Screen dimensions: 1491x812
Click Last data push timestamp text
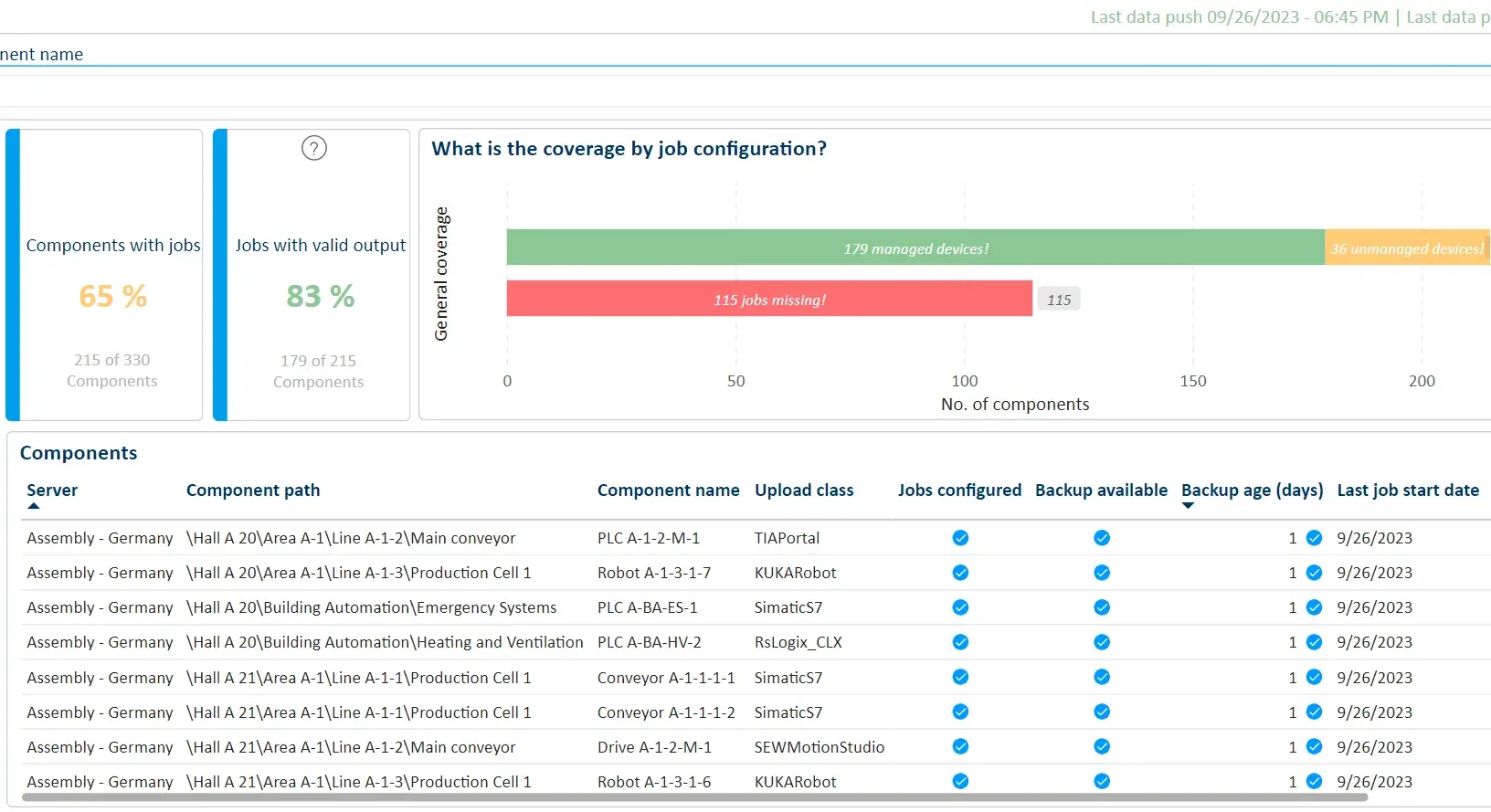(1239, 16)
